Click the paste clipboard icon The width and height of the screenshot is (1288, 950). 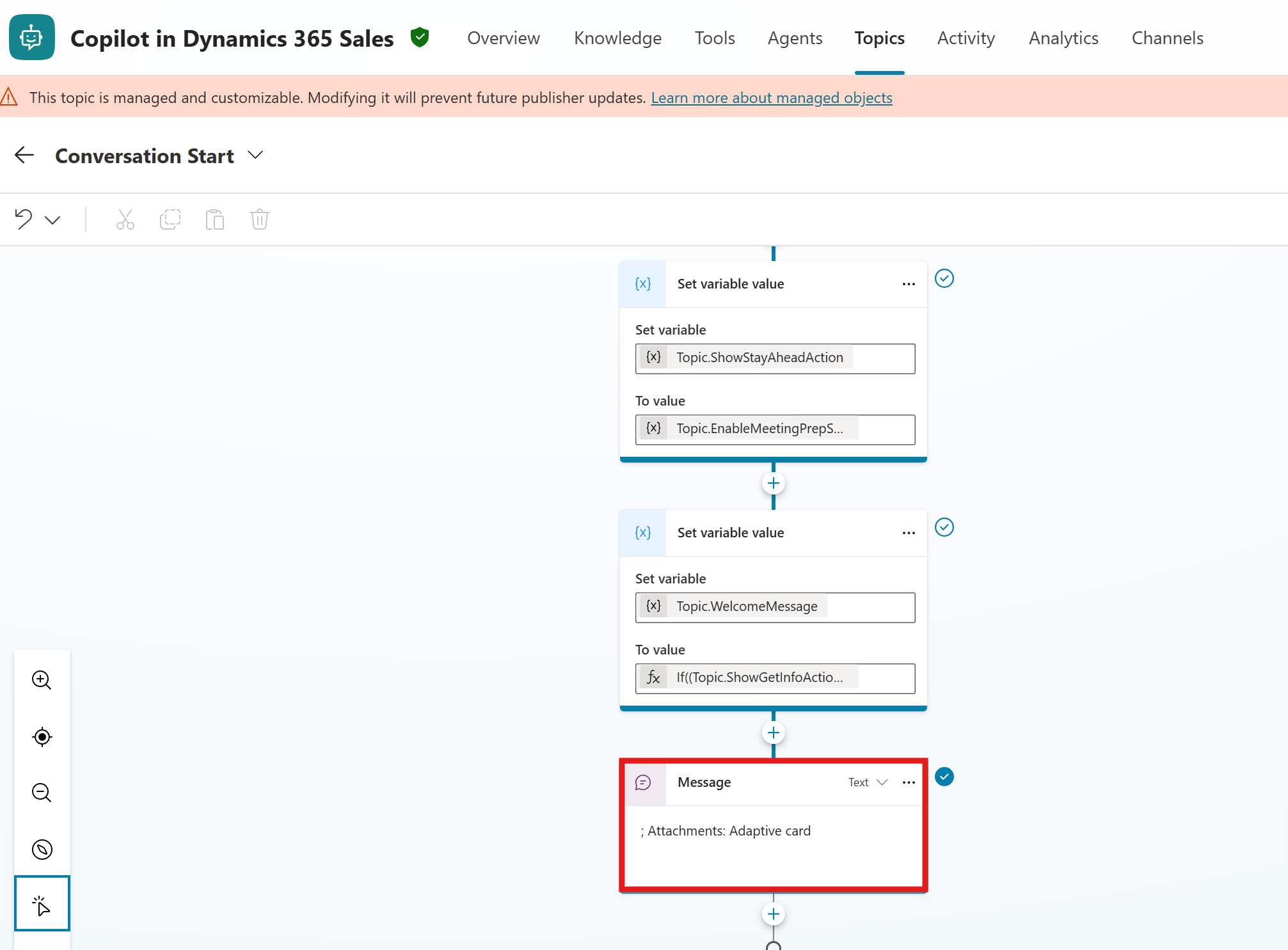pos(214,219)
